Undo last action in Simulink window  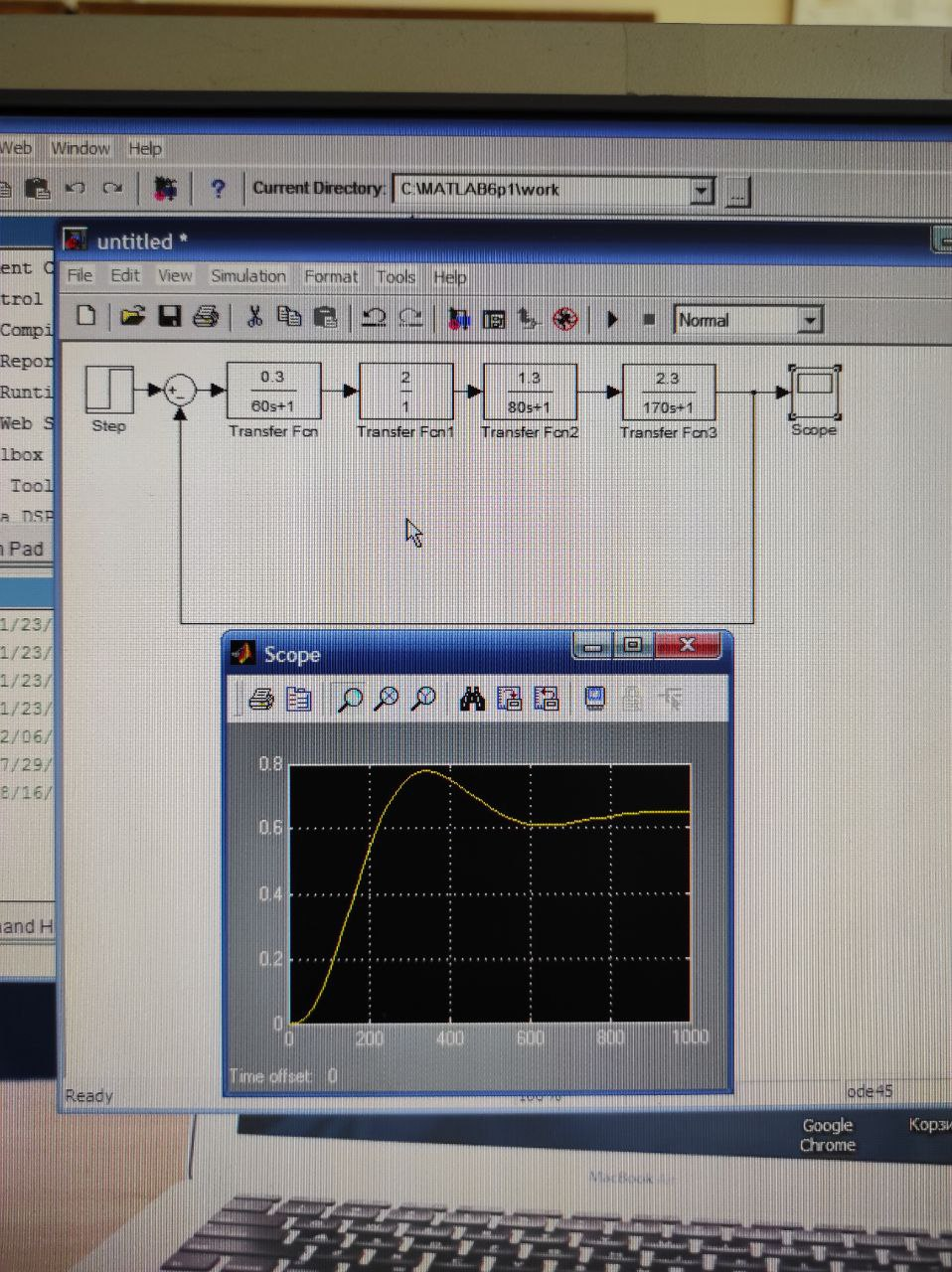[x=374, y=318]
